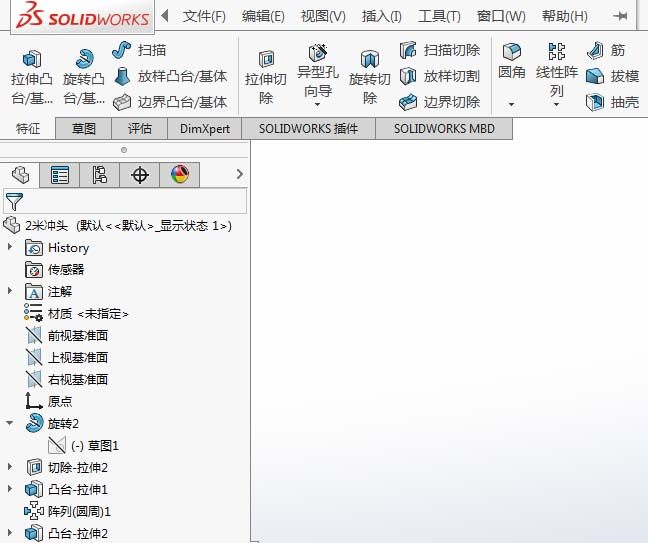Viewport: 648px width, 543px height.
Task: Select the Revolved Boss/Base (旋转凸台/基体) tool
Action: (x=84, y=77)
